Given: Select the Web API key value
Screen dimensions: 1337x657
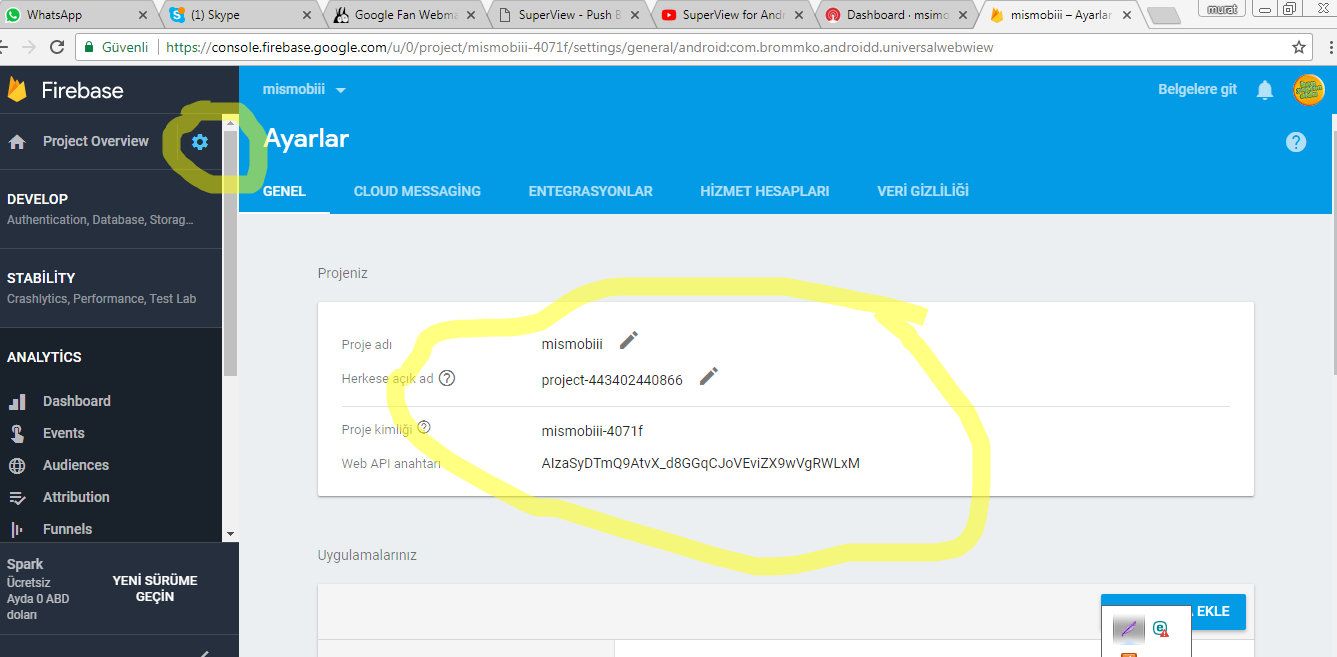Looking at the screenshot, I should tap(701, 463).
